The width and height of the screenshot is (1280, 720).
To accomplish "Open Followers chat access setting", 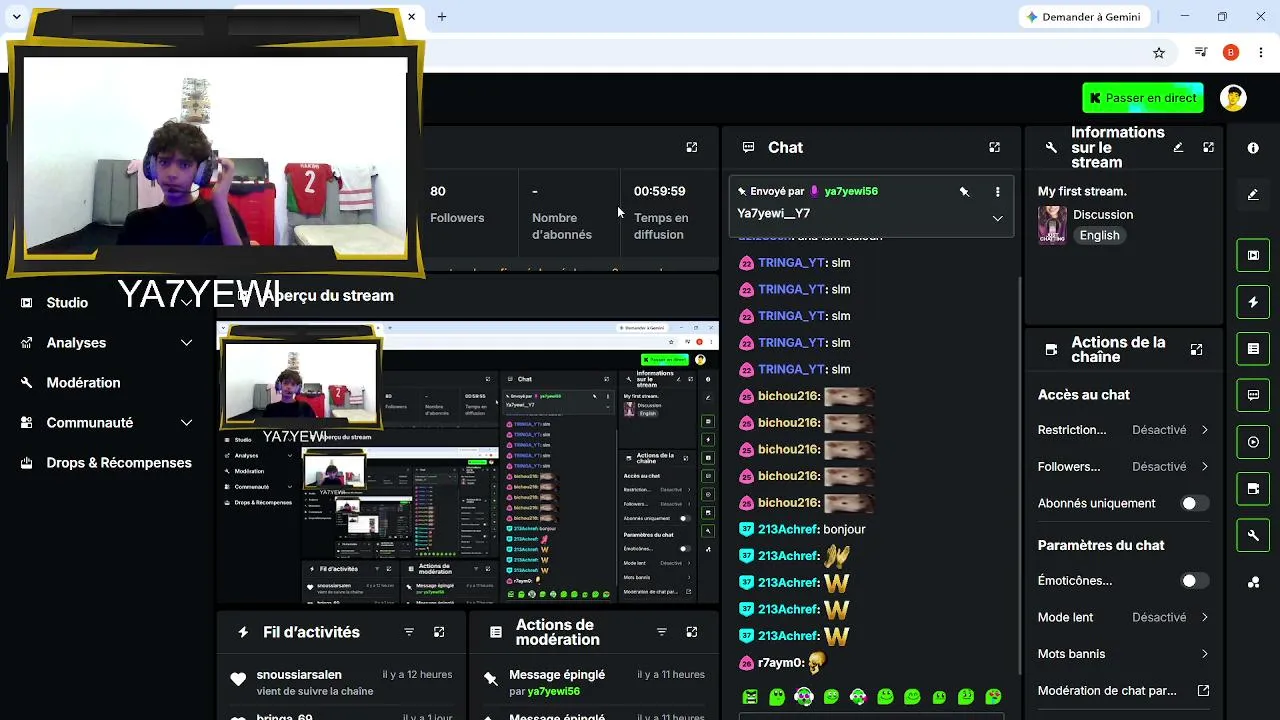I will click(x=1124, y=467).
